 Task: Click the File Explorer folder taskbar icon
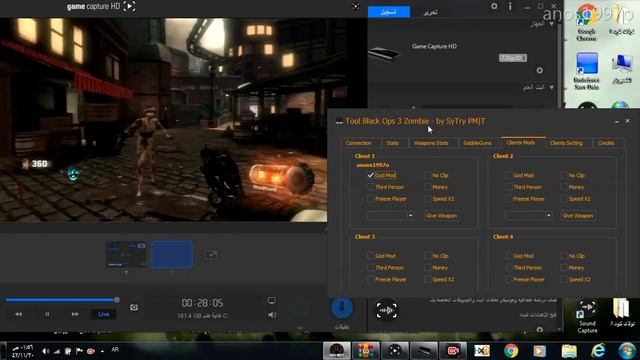point(569,351)
